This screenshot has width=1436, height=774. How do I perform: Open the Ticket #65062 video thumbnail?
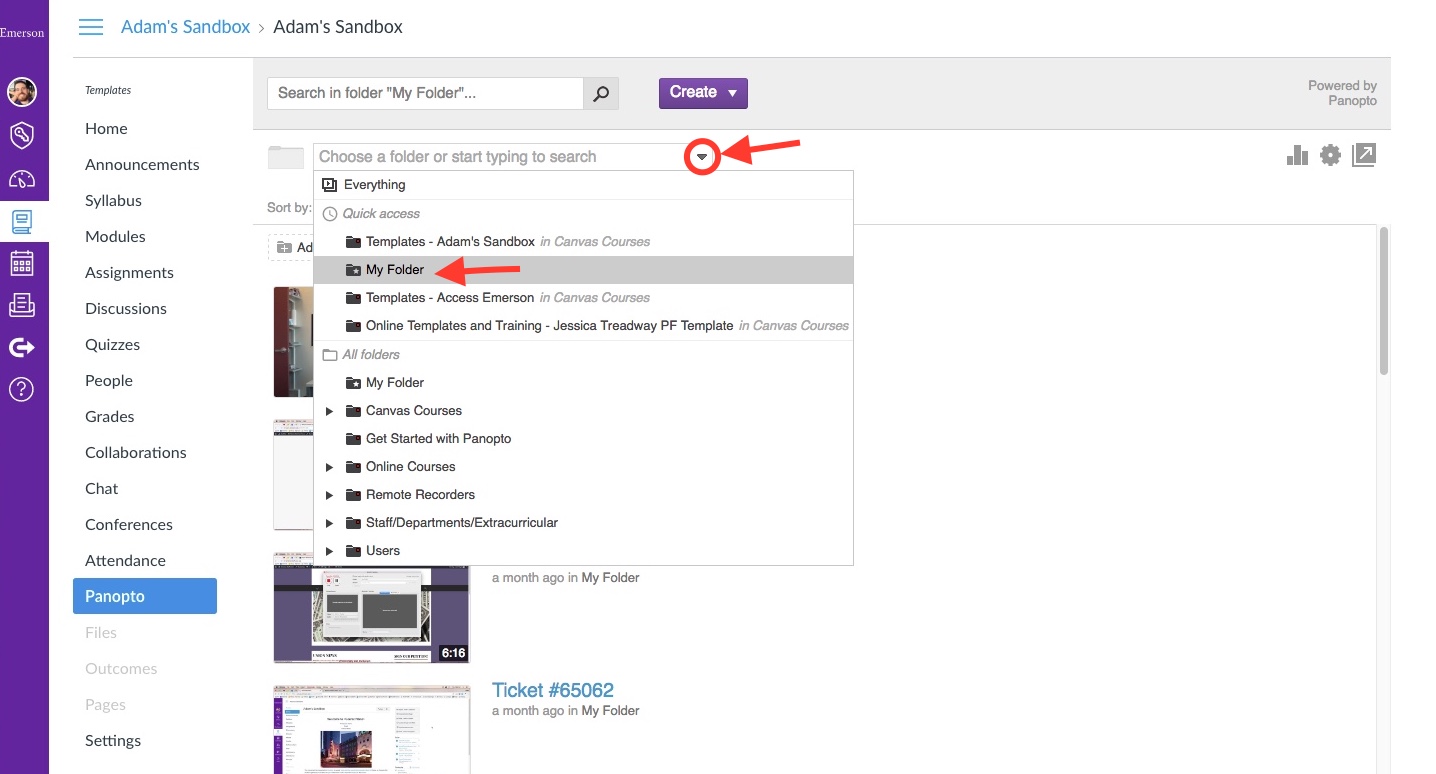[371, 729]
